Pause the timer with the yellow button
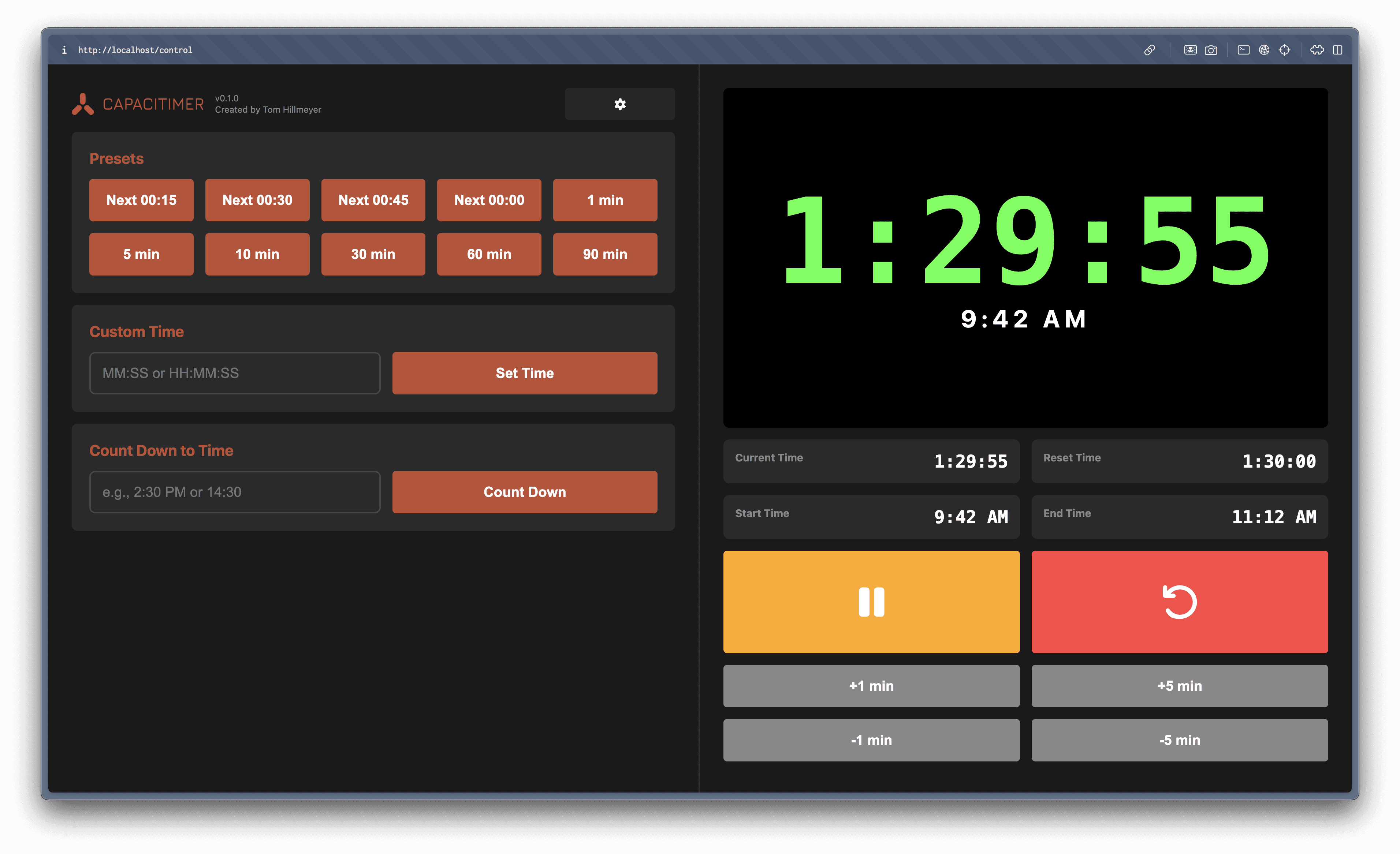This screenshot has height=854, width=1400. coord(871,601)
